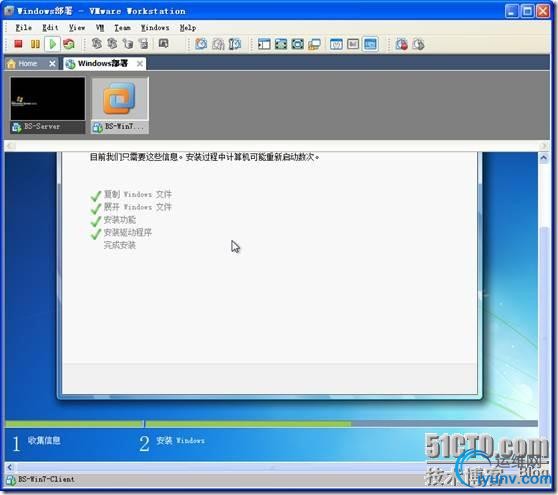Open the Team menu
558x495 pixels.
122,27
